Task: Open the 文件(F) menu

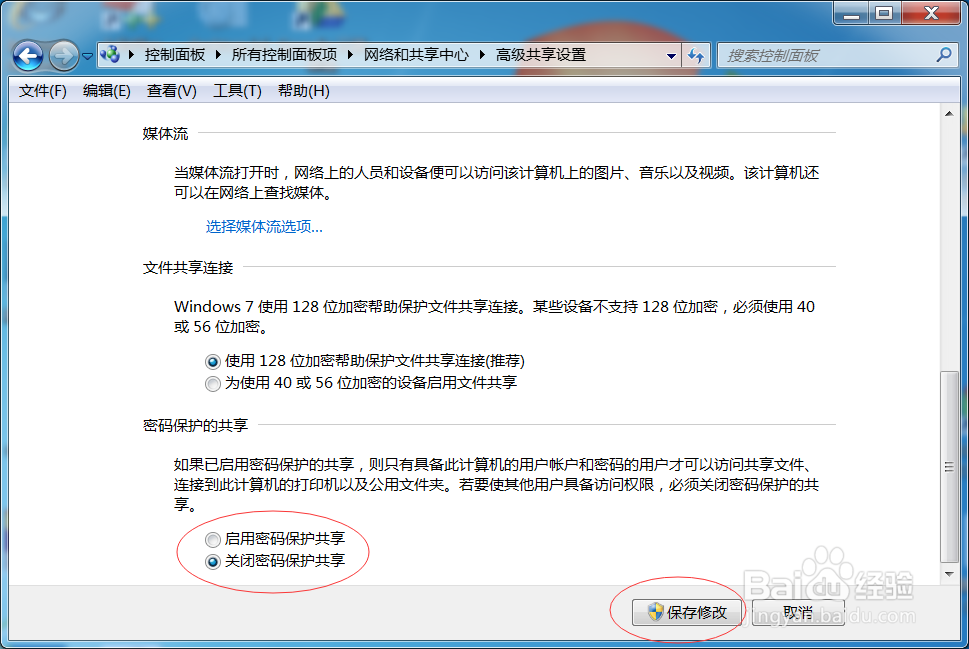Action: point(43,91)
